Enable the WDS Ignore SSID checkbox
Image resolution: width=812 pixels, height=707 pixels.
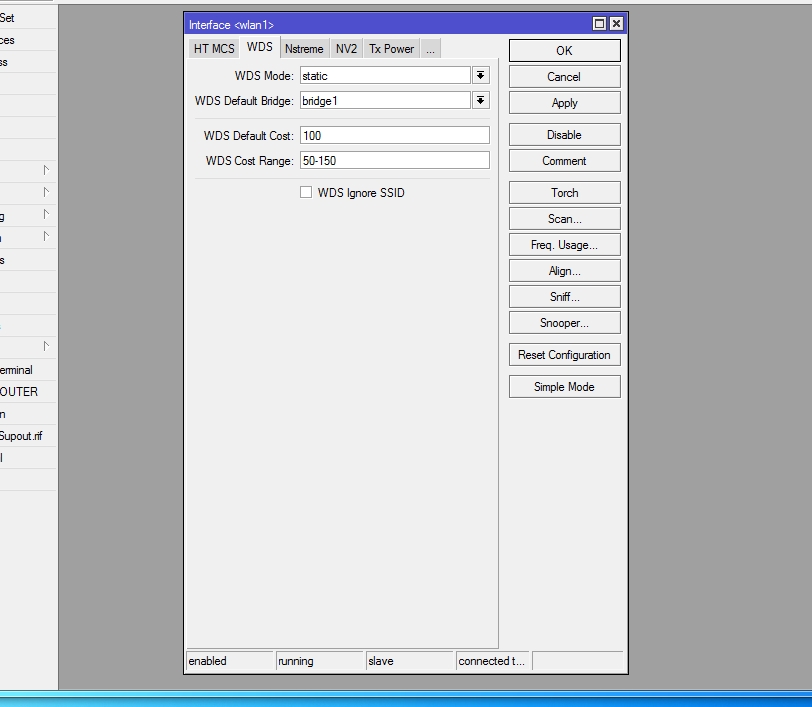[x=306, y=192]
